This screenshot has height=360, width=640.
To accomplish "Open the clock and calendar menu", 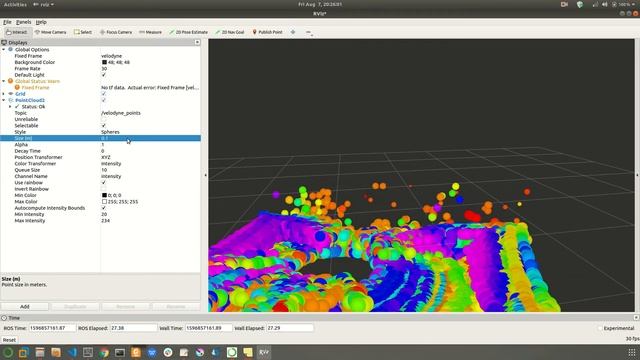I will point(320,4).
